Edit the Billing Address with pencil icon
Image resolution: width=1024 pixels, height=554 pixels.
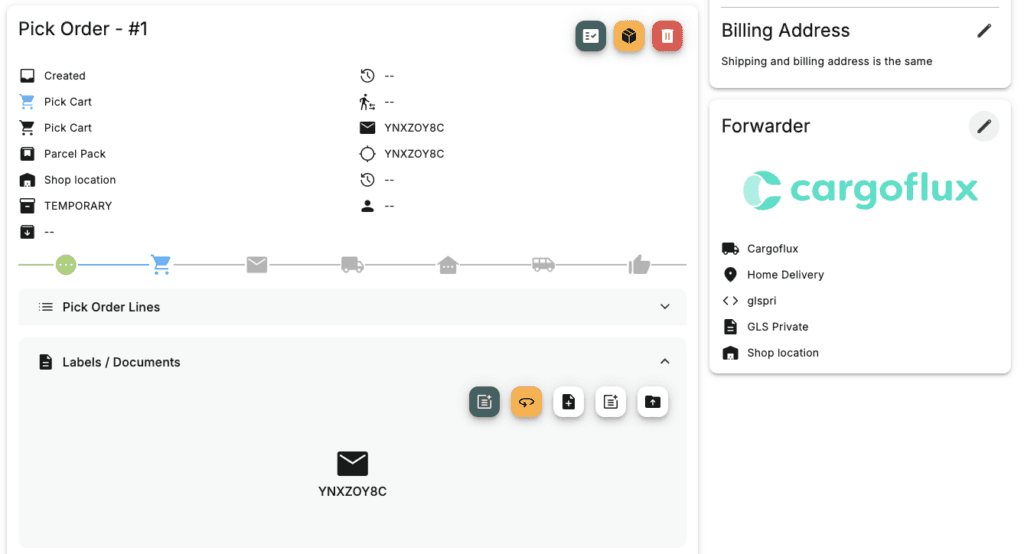pyautogui.click(x=984, y=31)
